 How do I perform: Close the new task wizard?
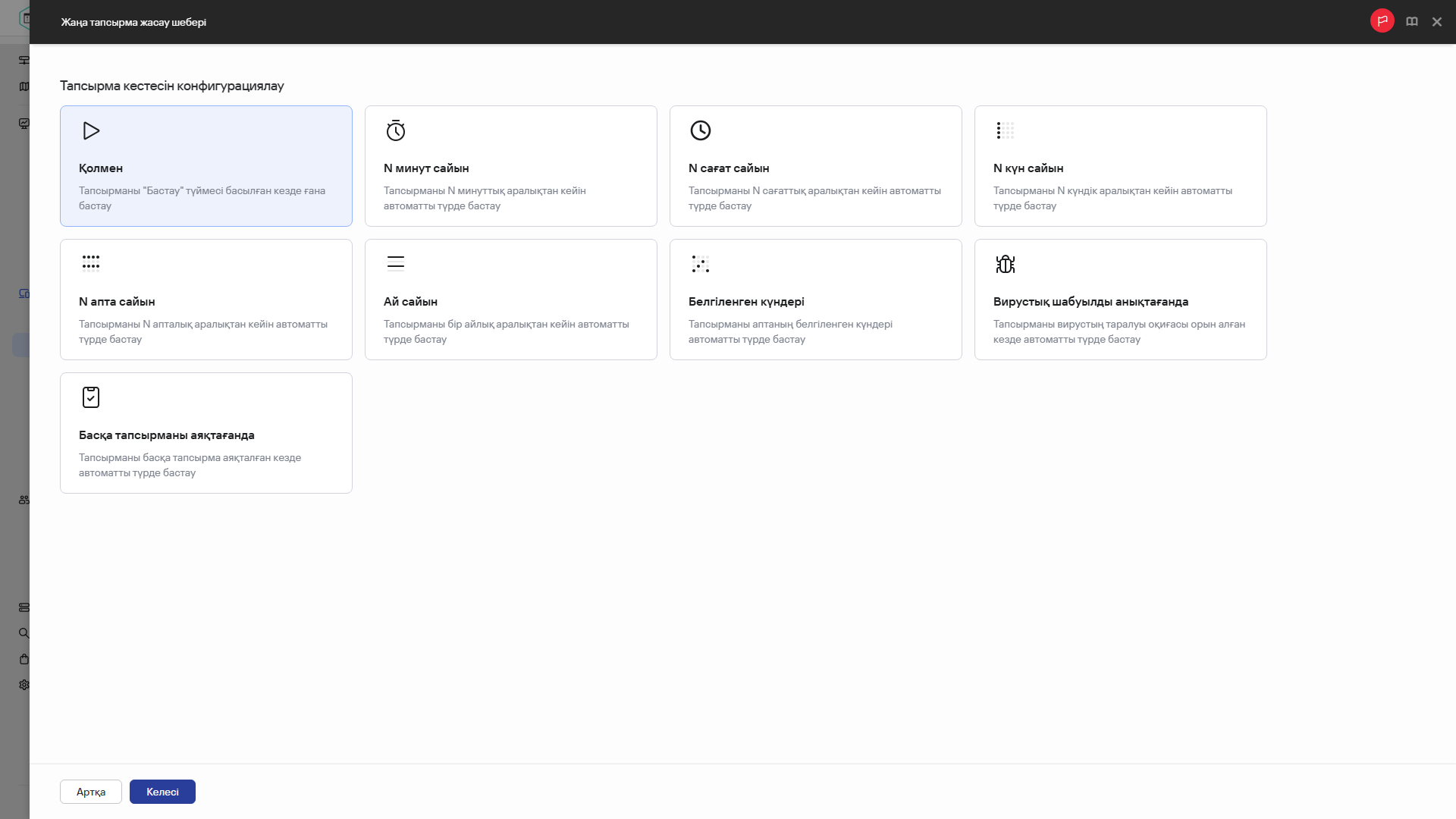pyautogui.click(x=1436, y=22)
